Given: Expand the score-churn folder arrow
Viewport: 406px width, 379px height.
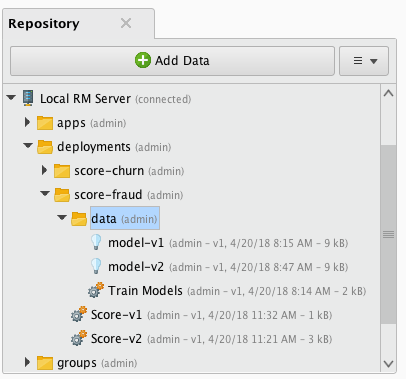Looking at the screenshot, I should [x=44, y=170].
